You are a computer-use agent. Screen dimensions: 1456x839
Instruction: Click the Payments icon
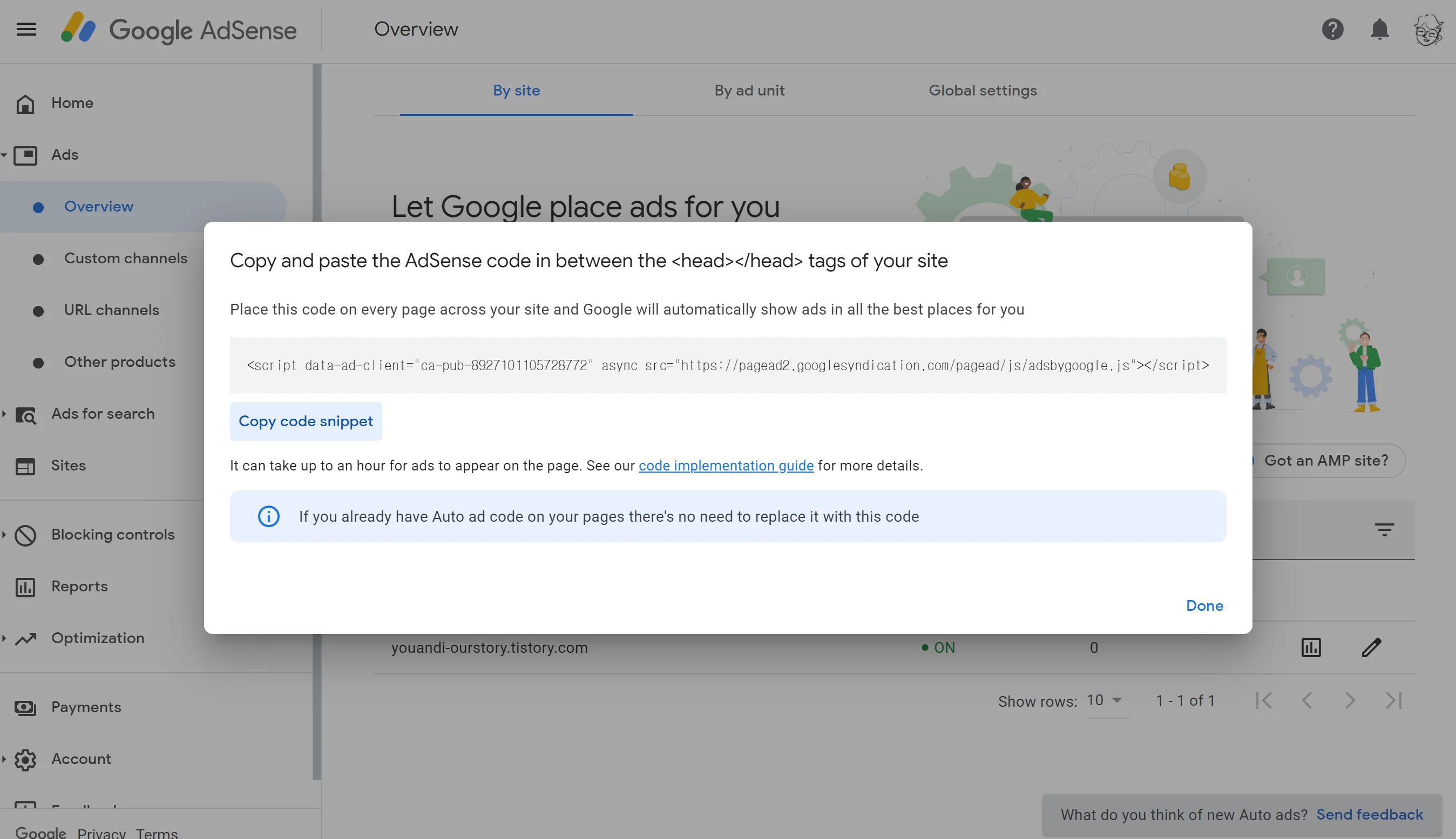(x=25, y=707)
